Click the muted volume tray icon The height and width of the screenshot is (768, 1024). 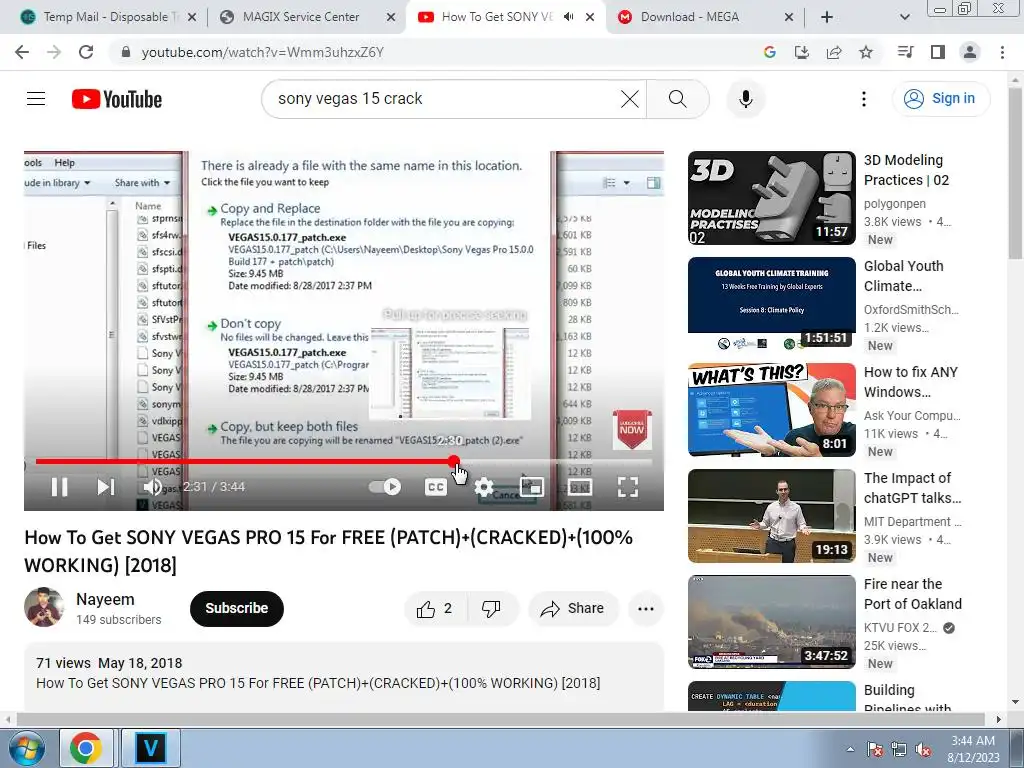[923, 749]
